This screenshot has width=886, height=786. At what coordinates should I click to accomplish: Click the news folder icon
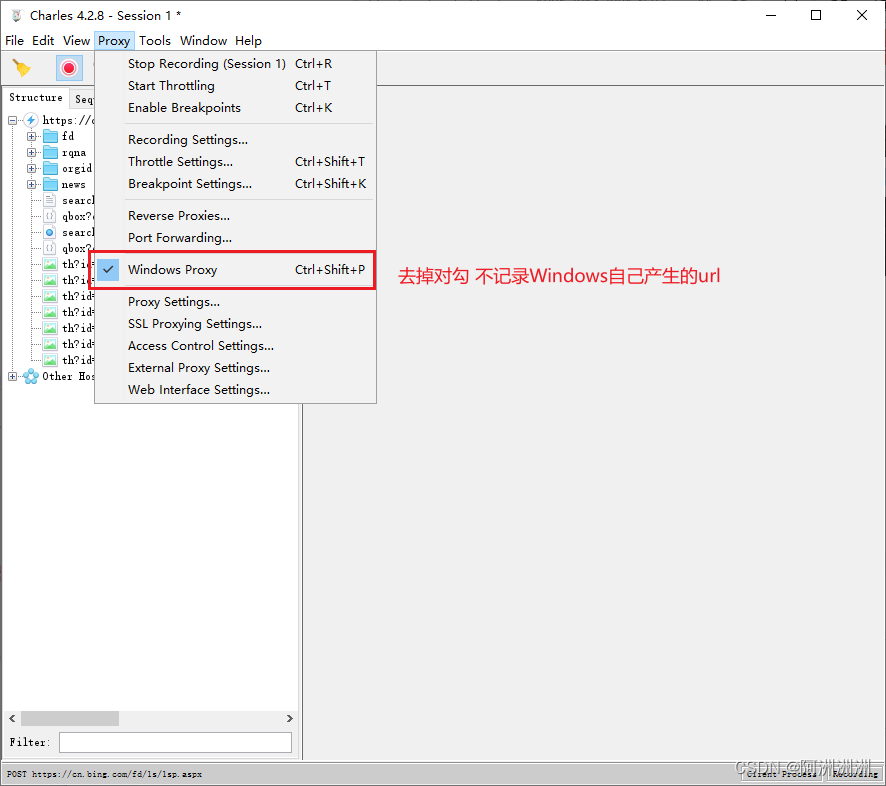pos(51,184)
